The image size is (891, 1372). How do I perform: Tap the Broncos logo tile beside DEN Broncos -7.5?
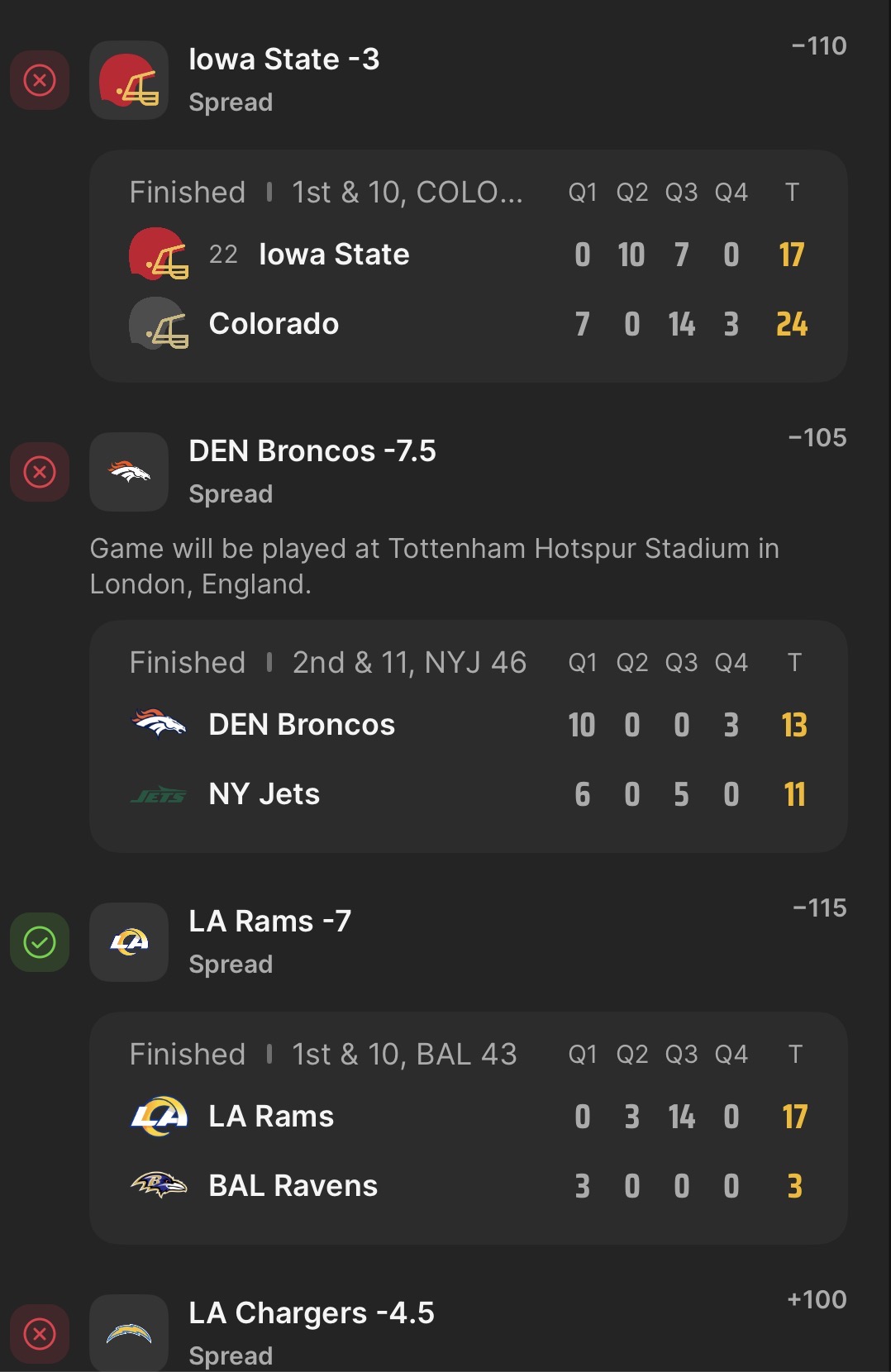[129, 472]
